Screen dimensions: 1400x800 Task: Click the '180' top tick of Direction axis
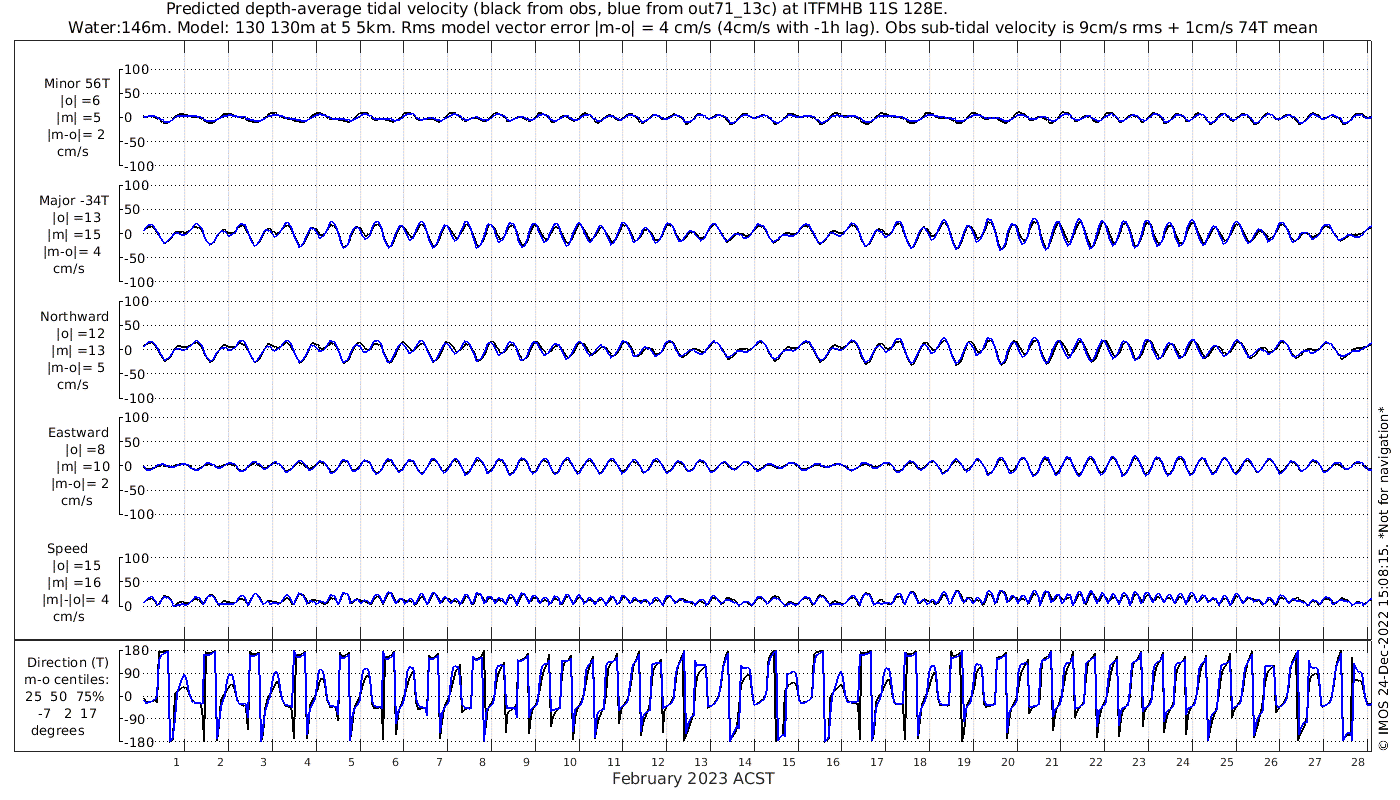(x=136, y=651)
